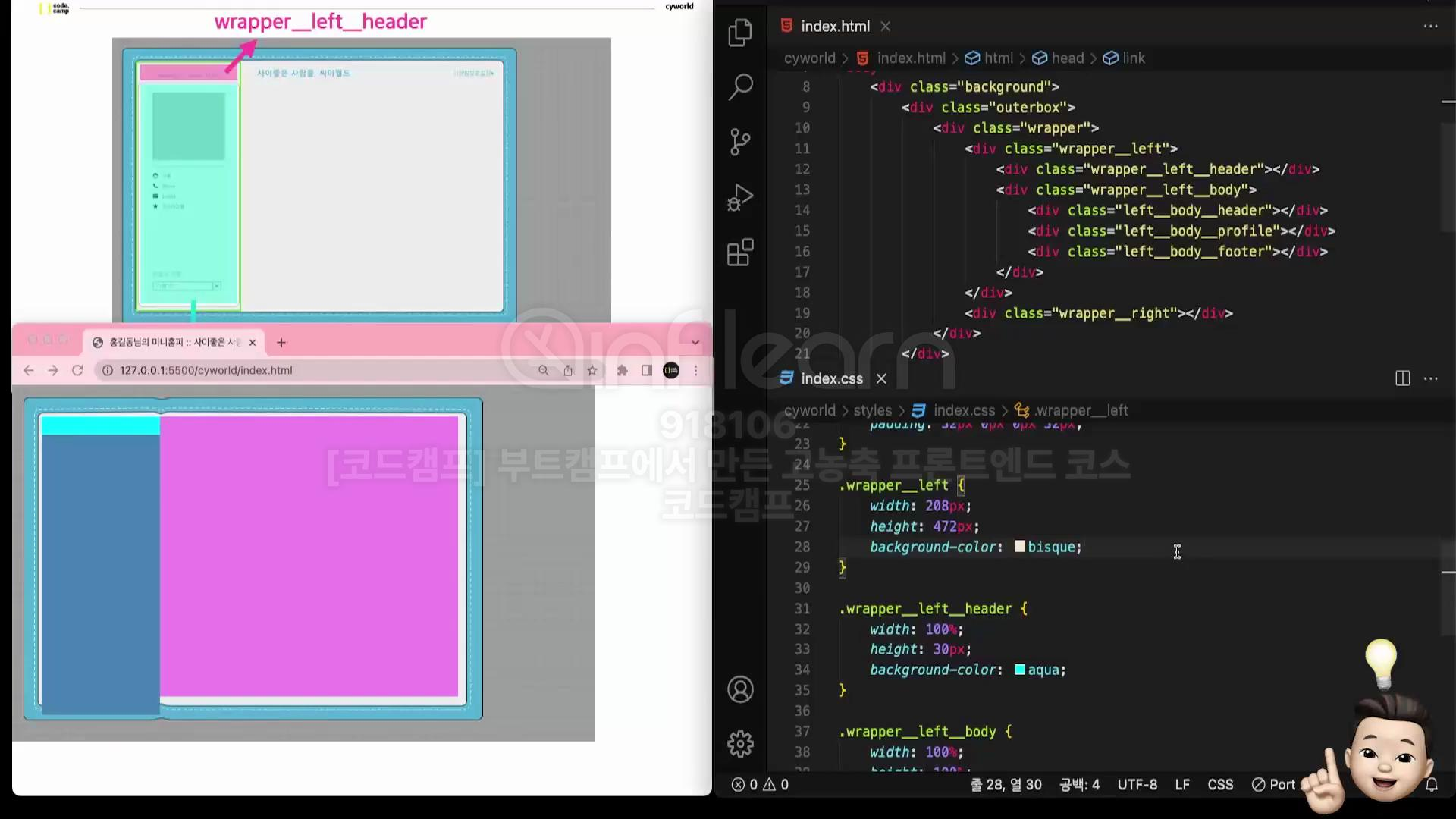Close the browser minihompy tab

pos(253,343)
